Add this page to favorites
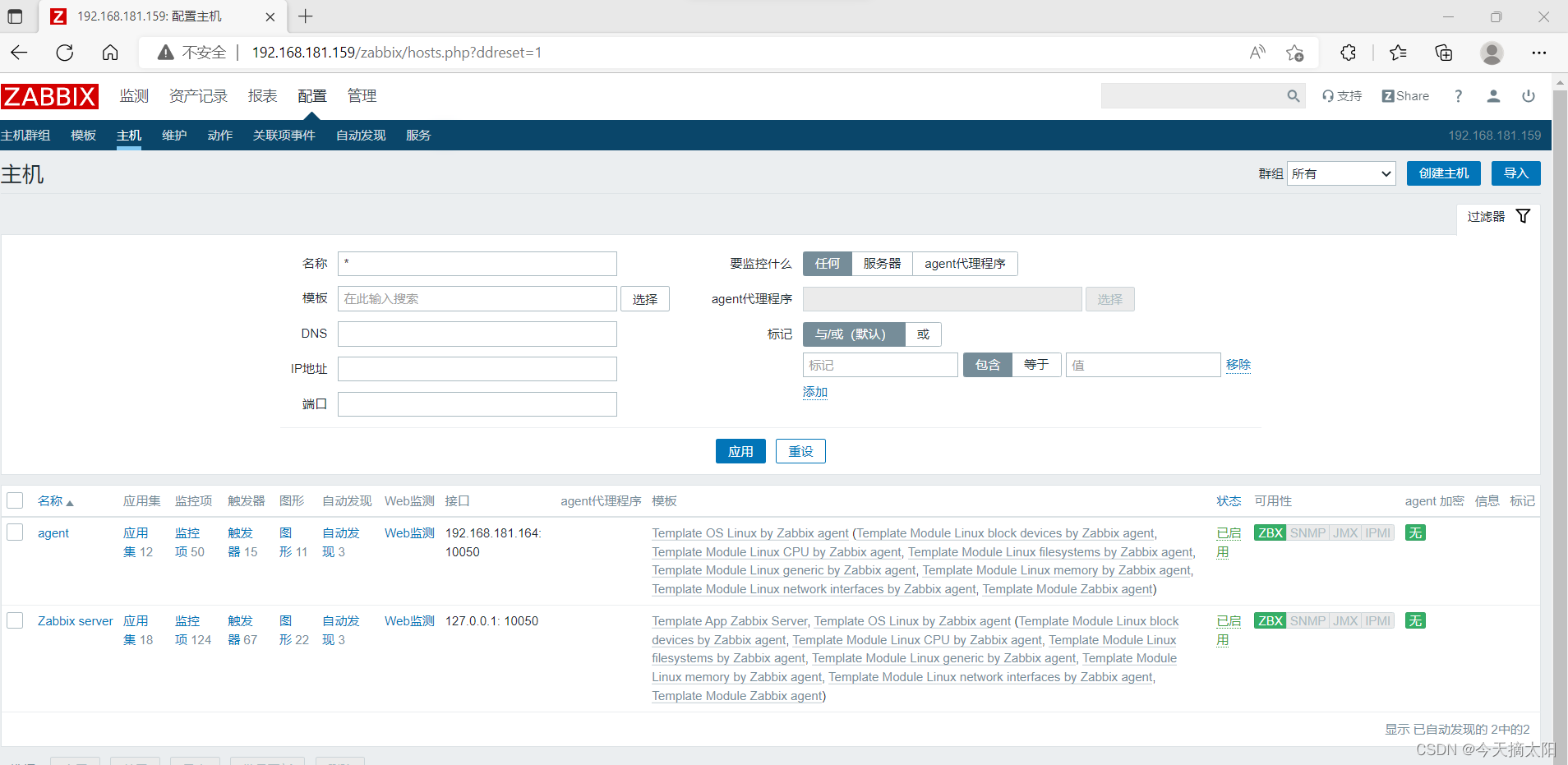This screenshot has width=1568, height=765. (x=1295, y=53)
